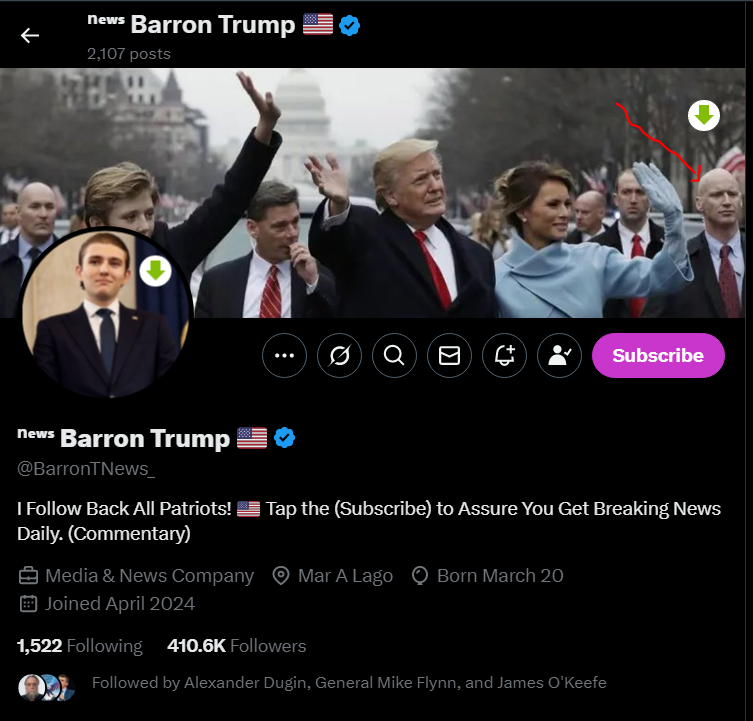Click the @BarronTNews_ handle text

pyautogui.click(x=86, y=468)
